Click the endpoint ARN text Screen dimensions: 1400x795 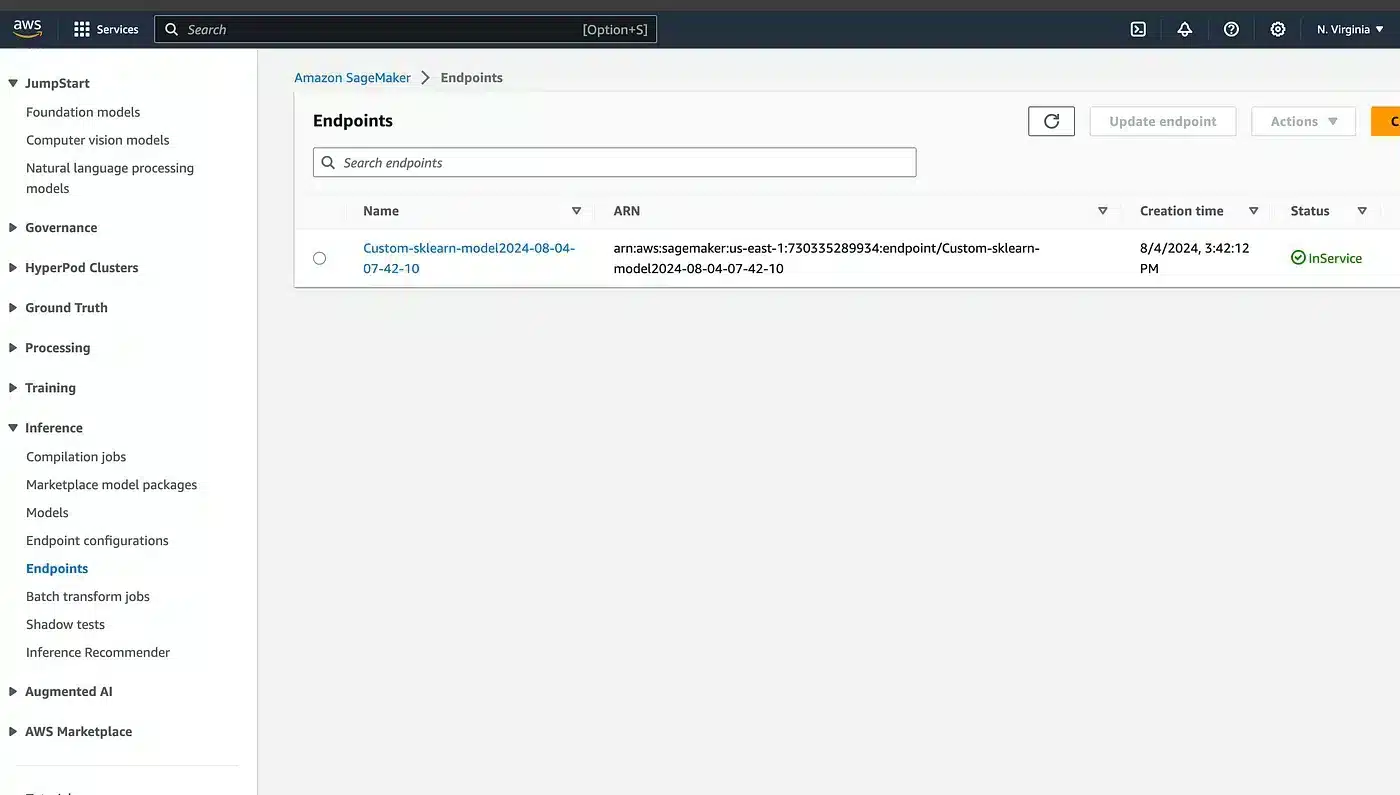coord(827,258)
